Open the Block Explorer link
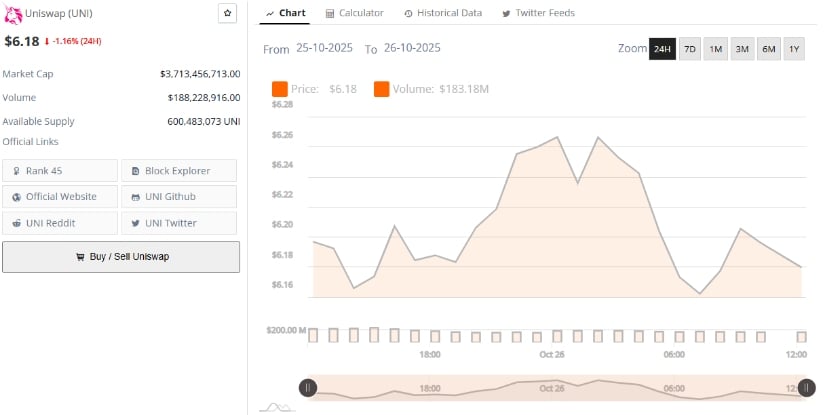Screen dimensions: 825x415 coord(179,171)
